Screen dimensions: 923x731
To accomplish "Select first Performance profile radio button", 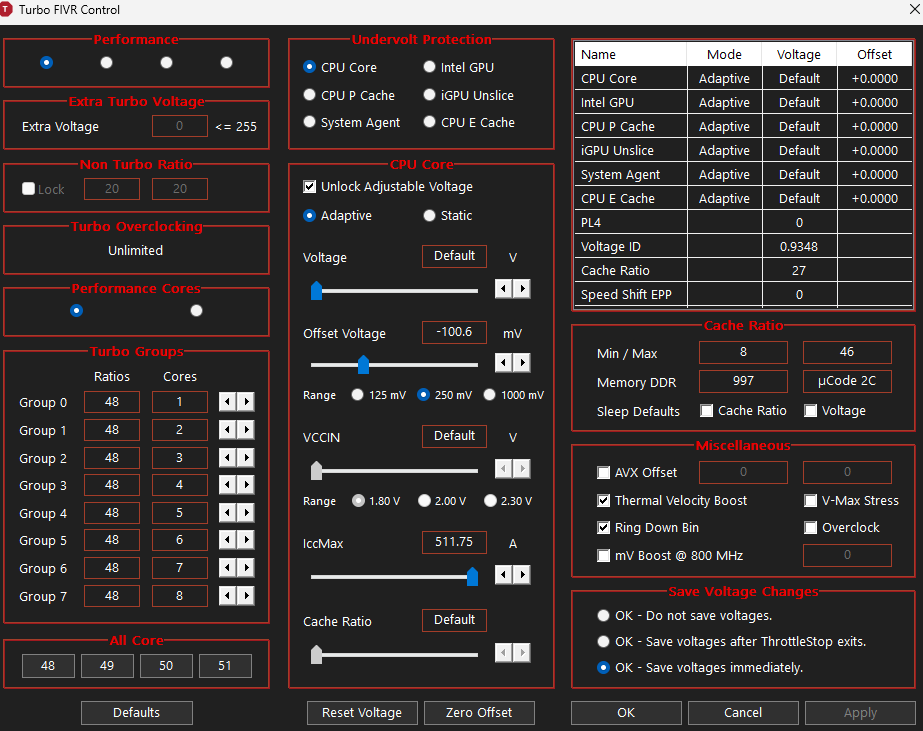I will [47, 62].
